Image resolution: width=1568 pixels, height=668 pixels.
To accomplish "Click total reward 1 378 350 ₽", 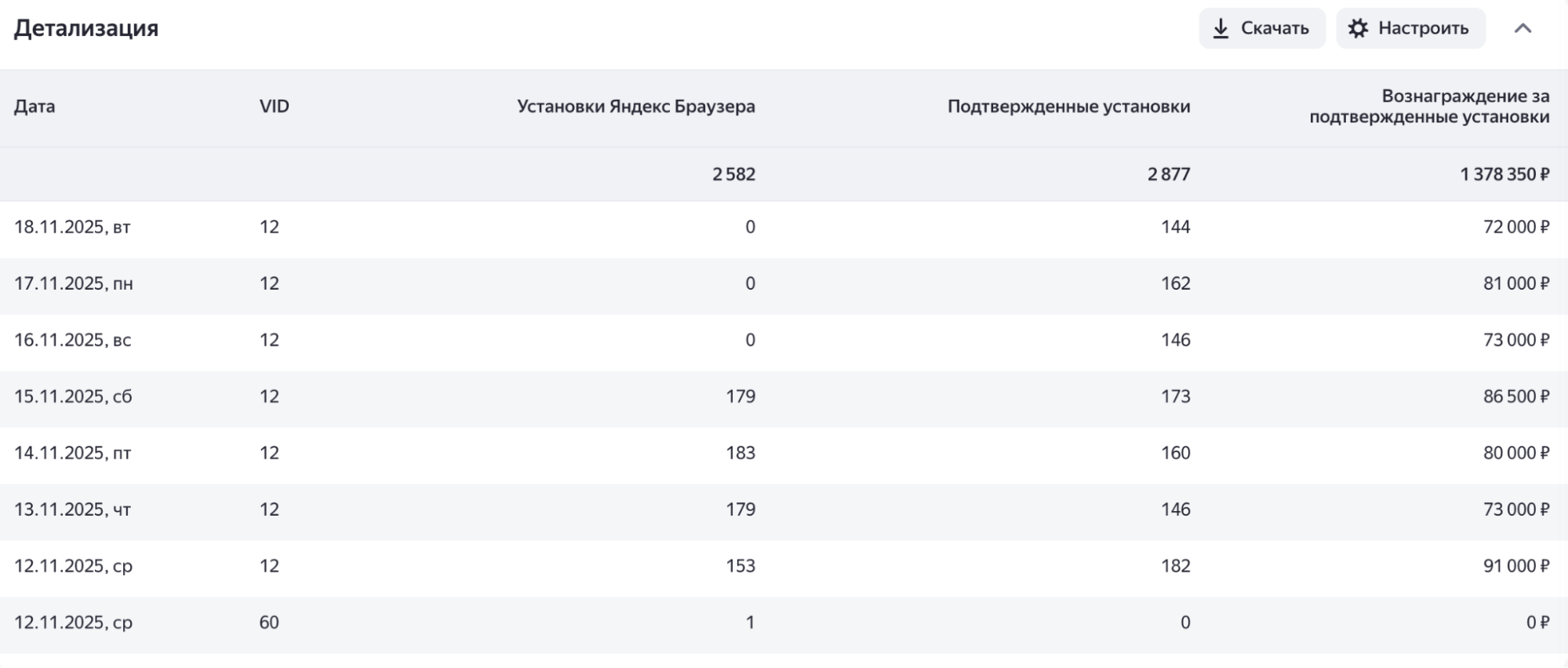I will [x=1504, y=174].
